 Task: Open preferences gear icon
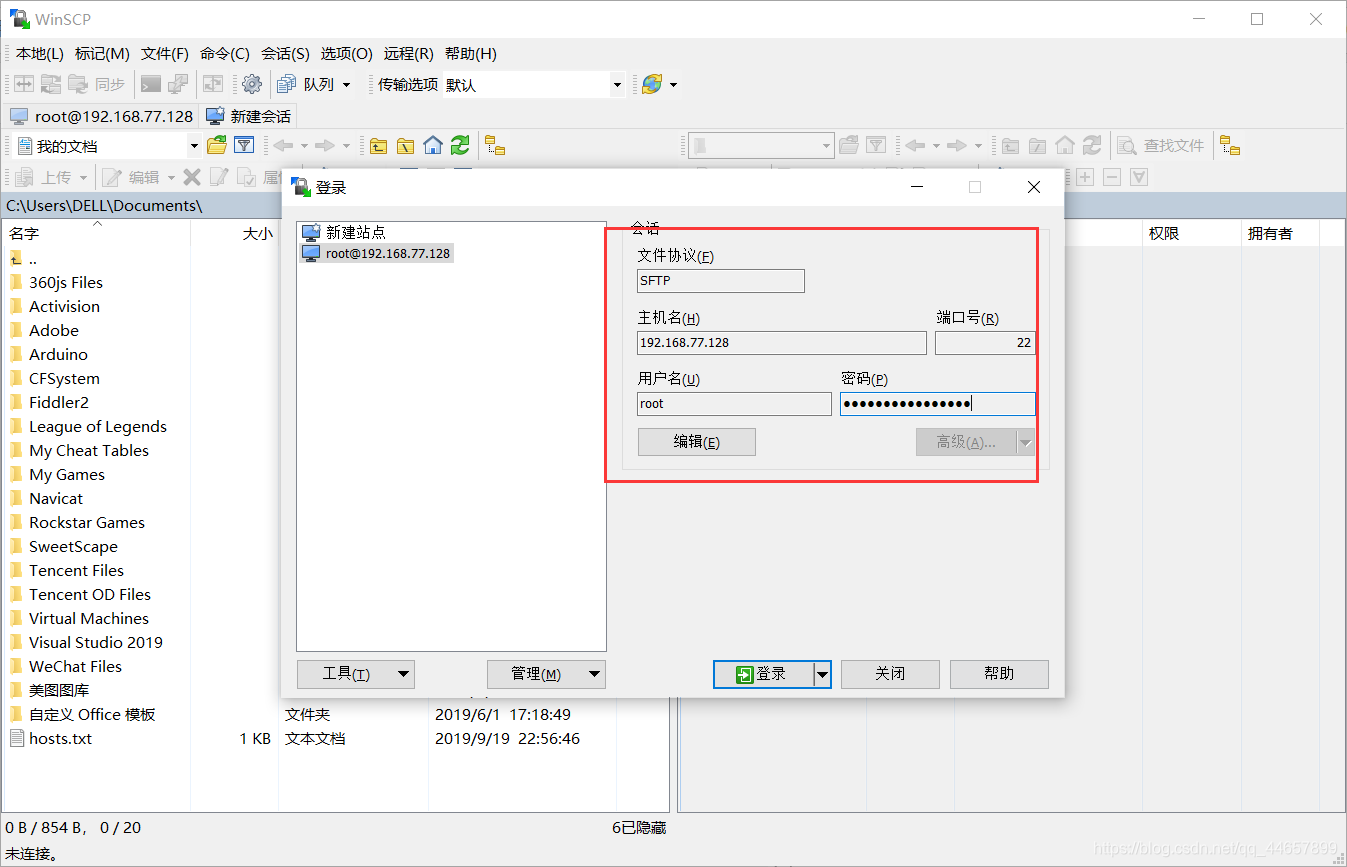252,85
